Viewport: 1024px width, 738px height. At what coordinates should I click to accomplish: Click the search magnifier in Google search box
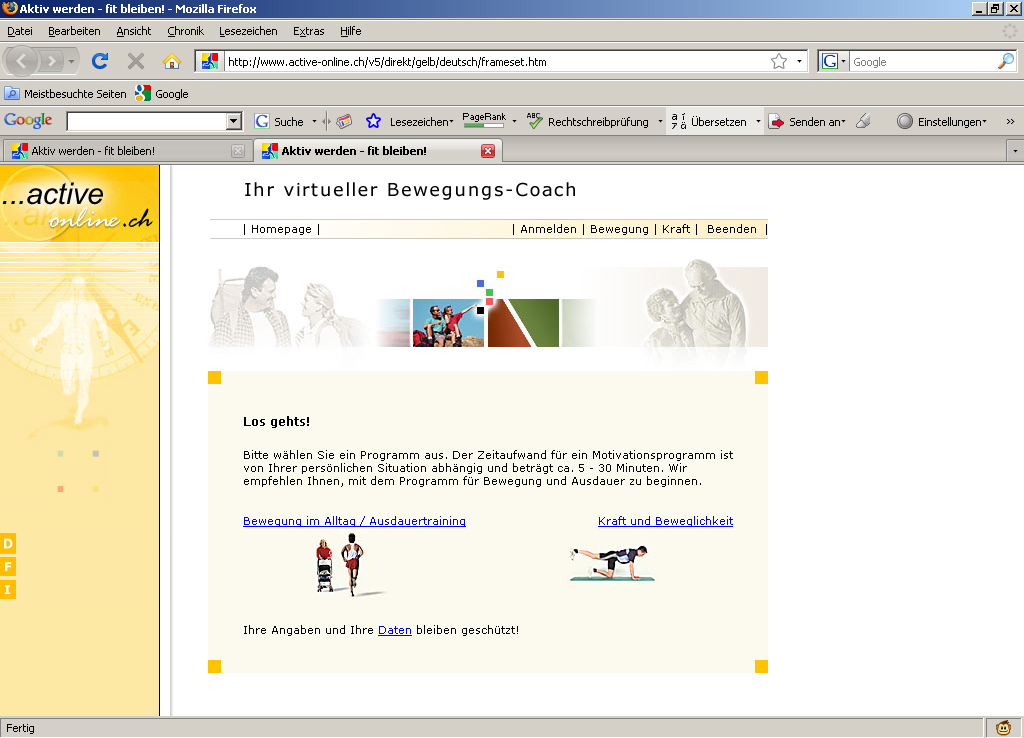point(1005,61)
